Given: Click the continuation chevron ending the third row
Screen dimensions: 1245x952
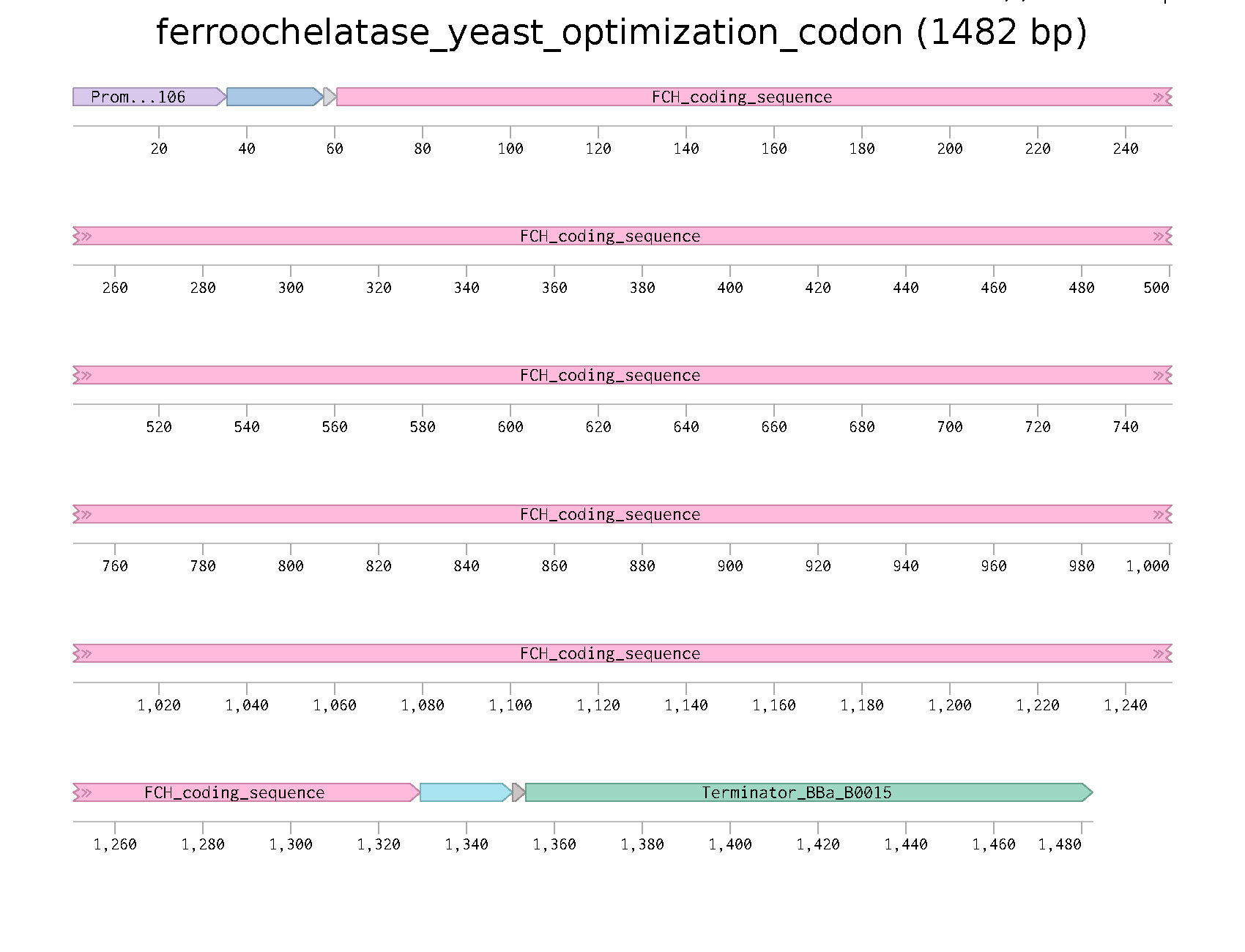Looking at the screenshot, I should click(x=1160, y=375).
